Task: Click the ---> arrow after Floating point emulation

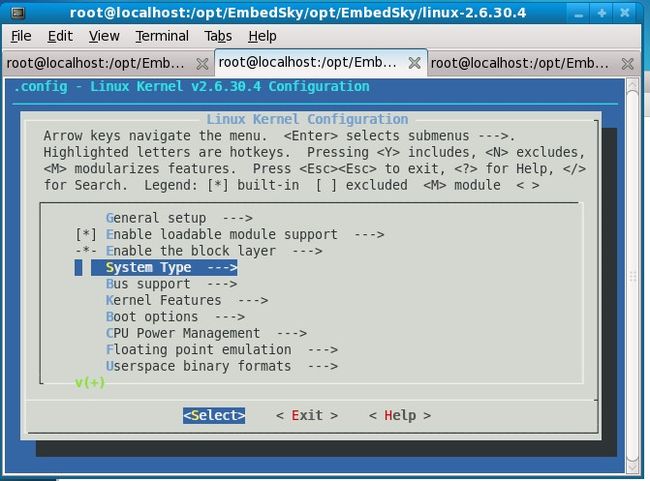Action: [323, 350]
